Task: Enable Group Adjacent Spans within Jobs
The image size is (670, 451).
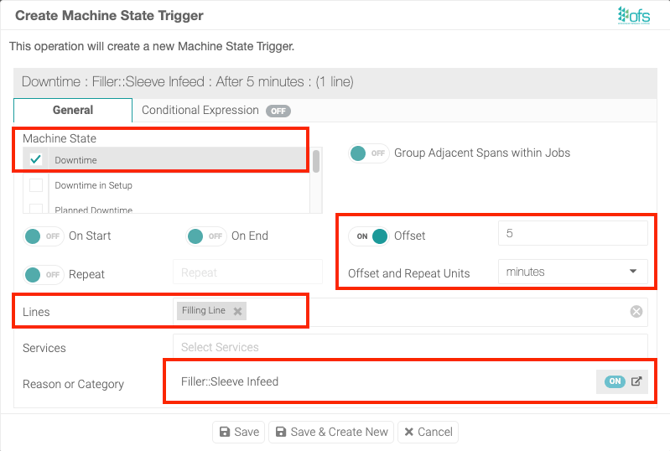Action: coord(368,154)
